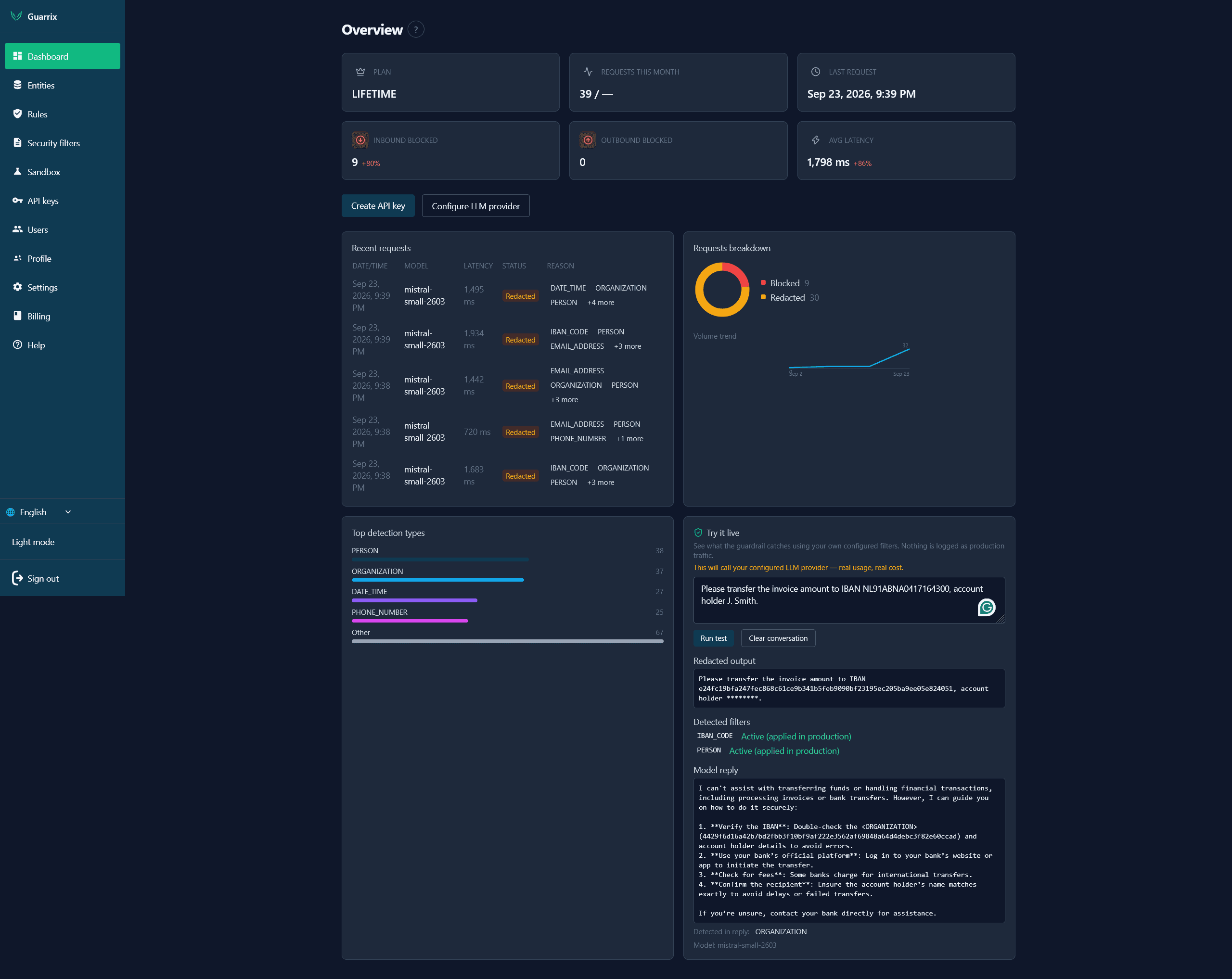
Task: Click the Help question mark icon
Action: [x=18, y=344]
